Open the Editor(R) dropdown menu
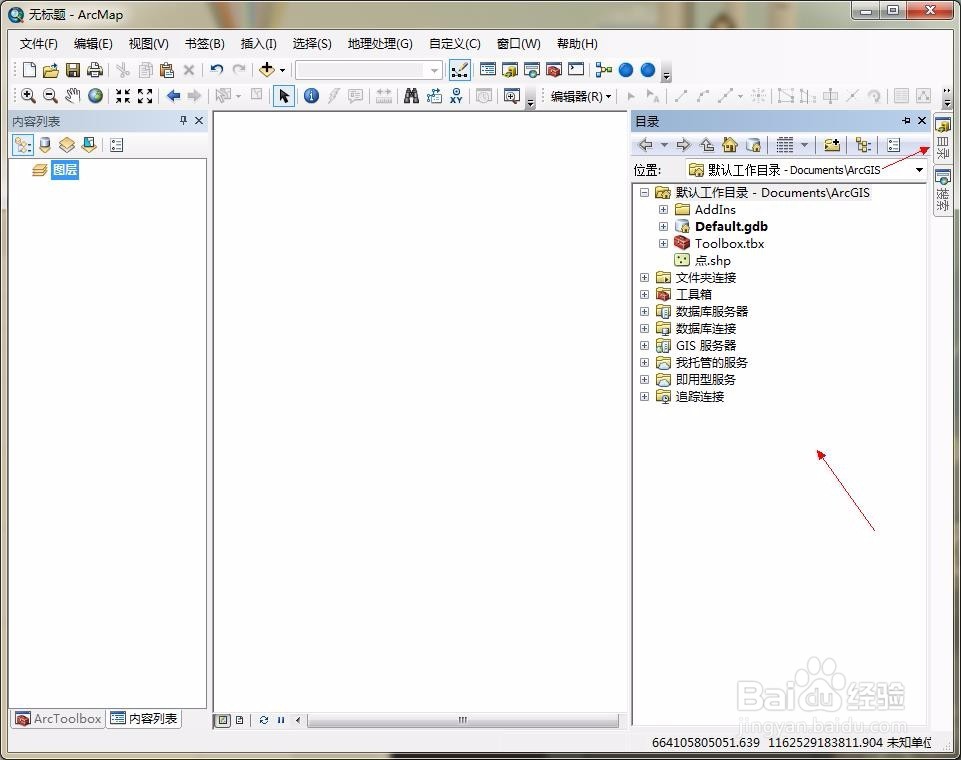Viewport: 961px width, 760px height. (580, 96)
